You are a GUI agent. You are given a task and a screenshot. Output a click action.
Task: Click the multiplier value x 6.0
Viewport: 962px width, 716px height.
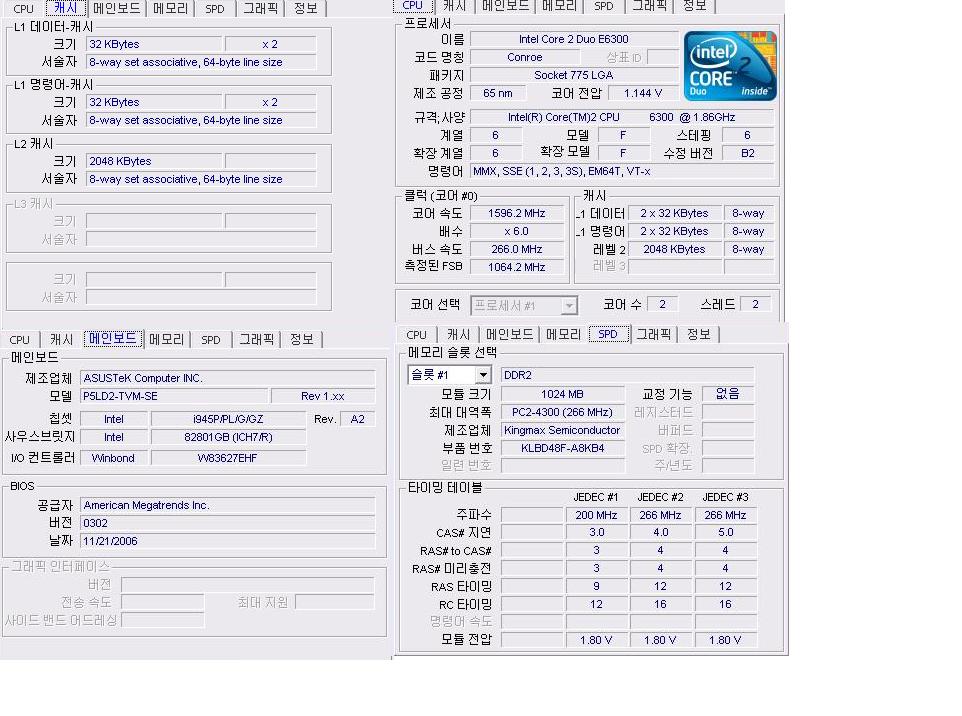(x=517, y=231)
